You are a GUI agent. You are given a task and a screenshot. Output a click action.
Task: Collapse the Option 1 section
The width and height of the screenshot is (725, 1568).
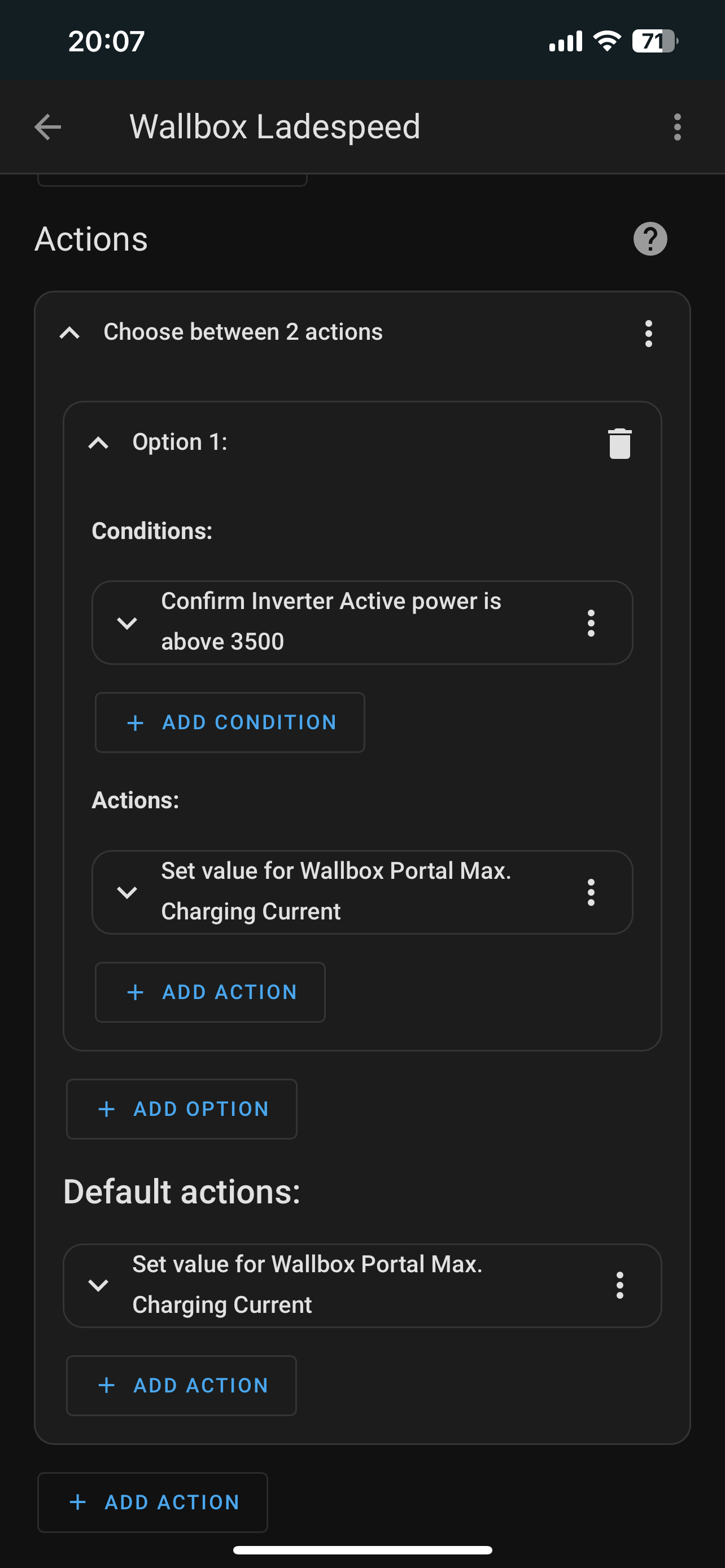(99, 443)
